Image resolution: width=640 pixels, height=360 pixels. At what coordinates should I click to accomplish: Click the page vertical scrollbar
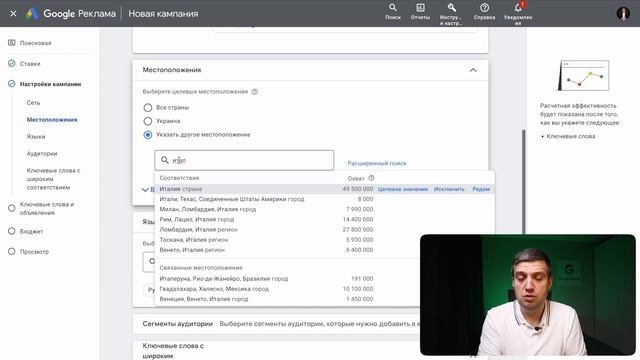click(523, 182)
